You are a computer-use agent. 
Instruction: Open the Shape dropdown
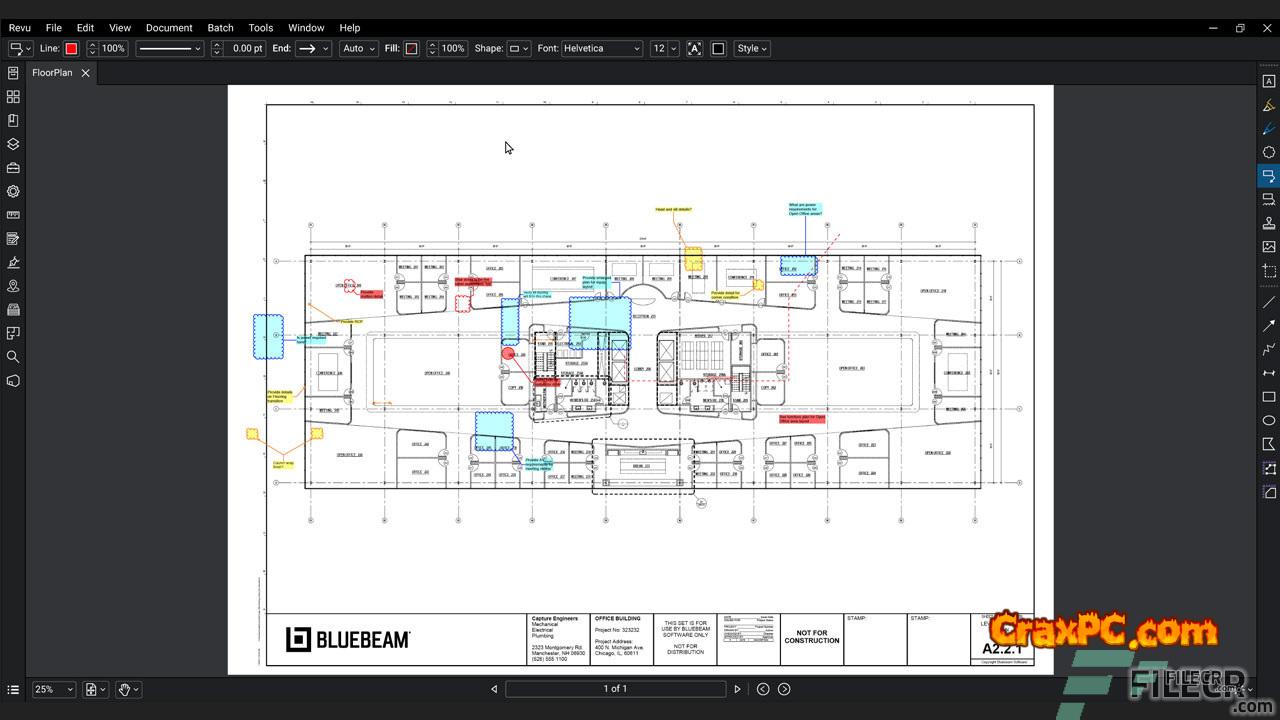[x=519, y=48]
